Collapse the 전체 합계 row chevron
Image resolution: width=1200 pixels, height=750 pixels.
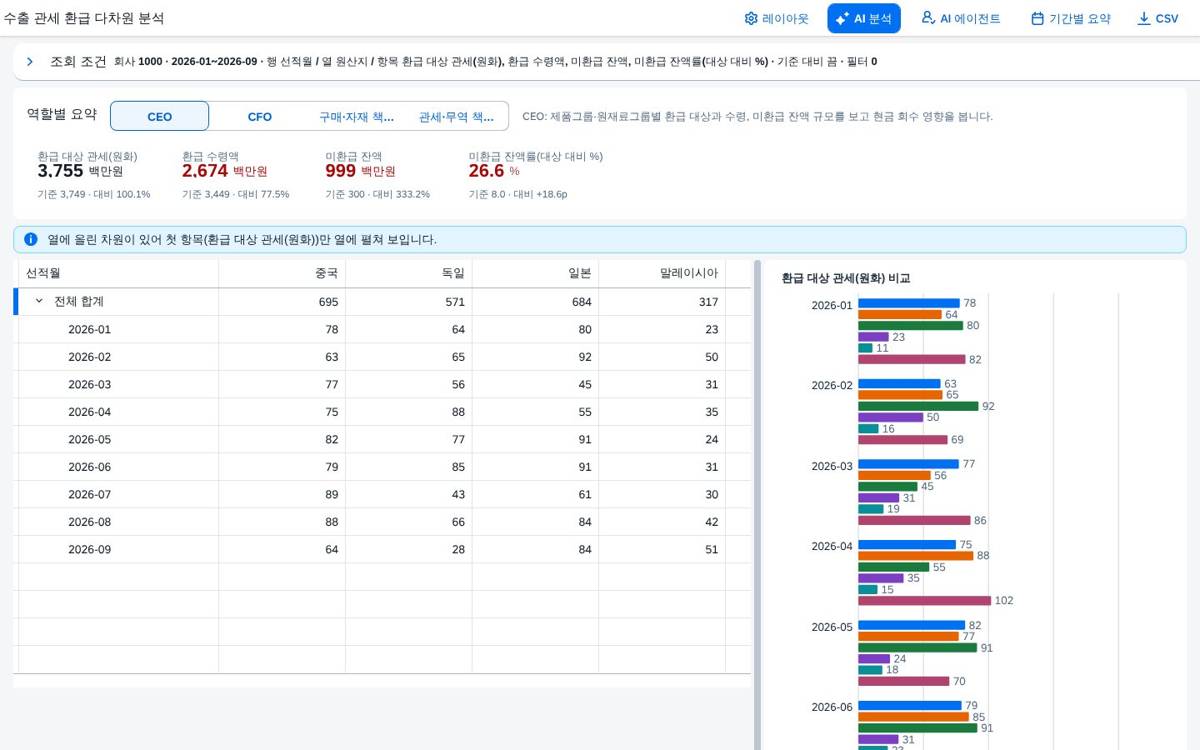(x=39, y=301)
